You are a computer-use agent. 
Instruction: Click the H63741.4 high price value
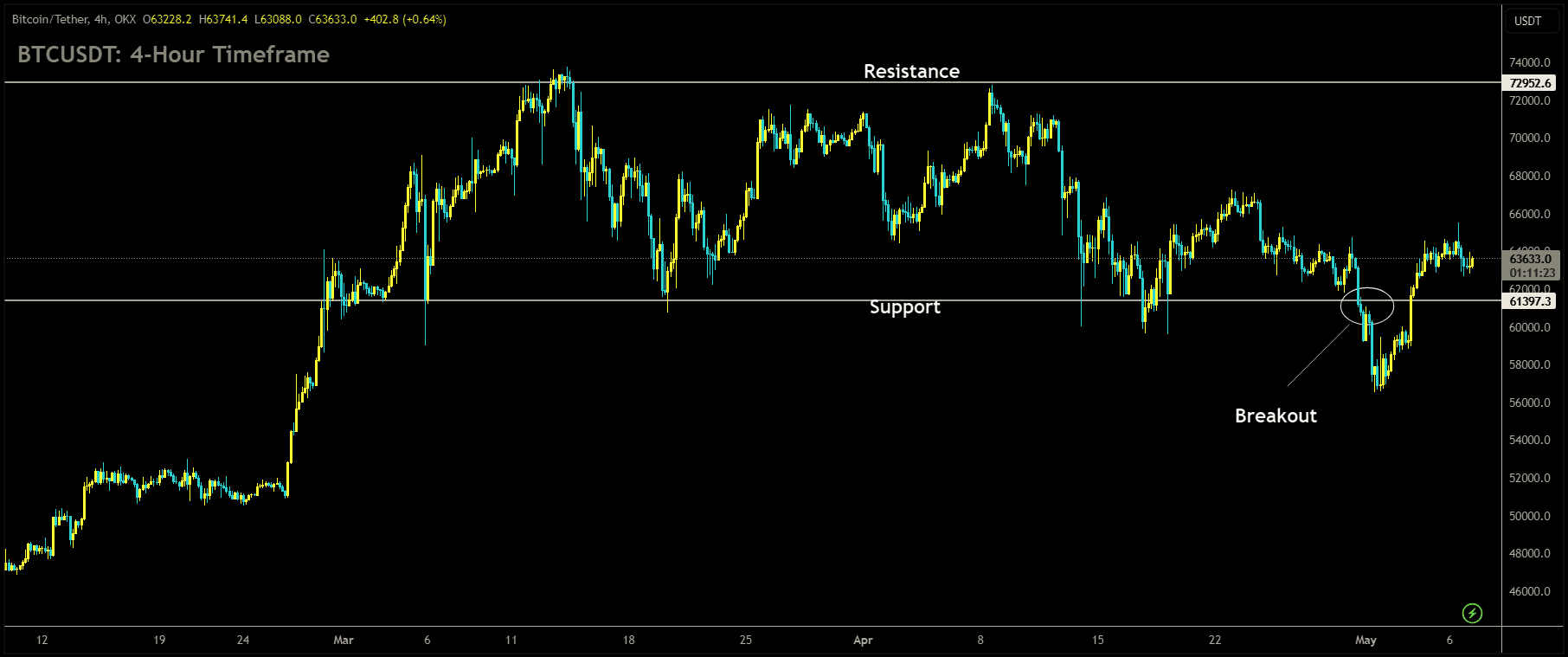[222, 19]
